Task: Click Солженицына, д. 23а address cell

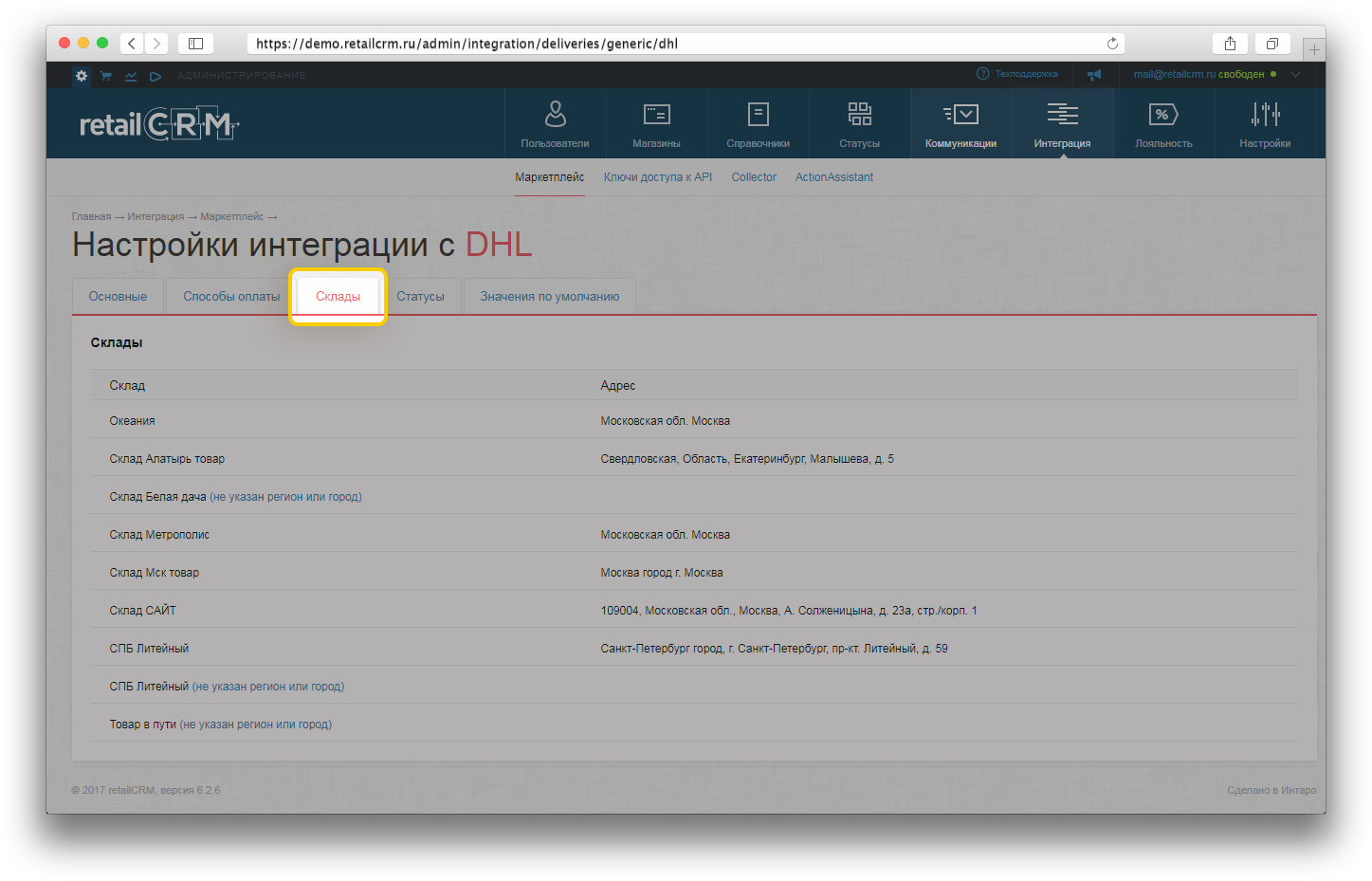Action: pos(789,611)
